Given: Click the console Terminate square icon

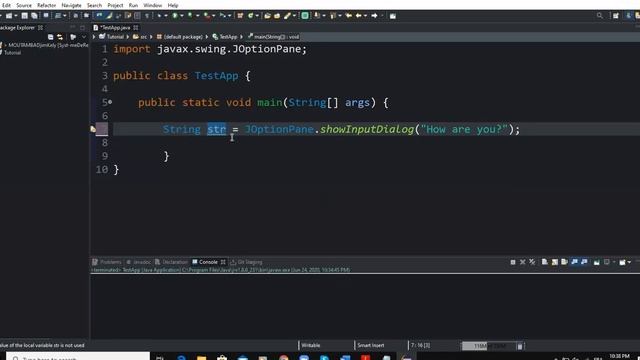Looking at the screenshot, I should (x=513, y=262).
